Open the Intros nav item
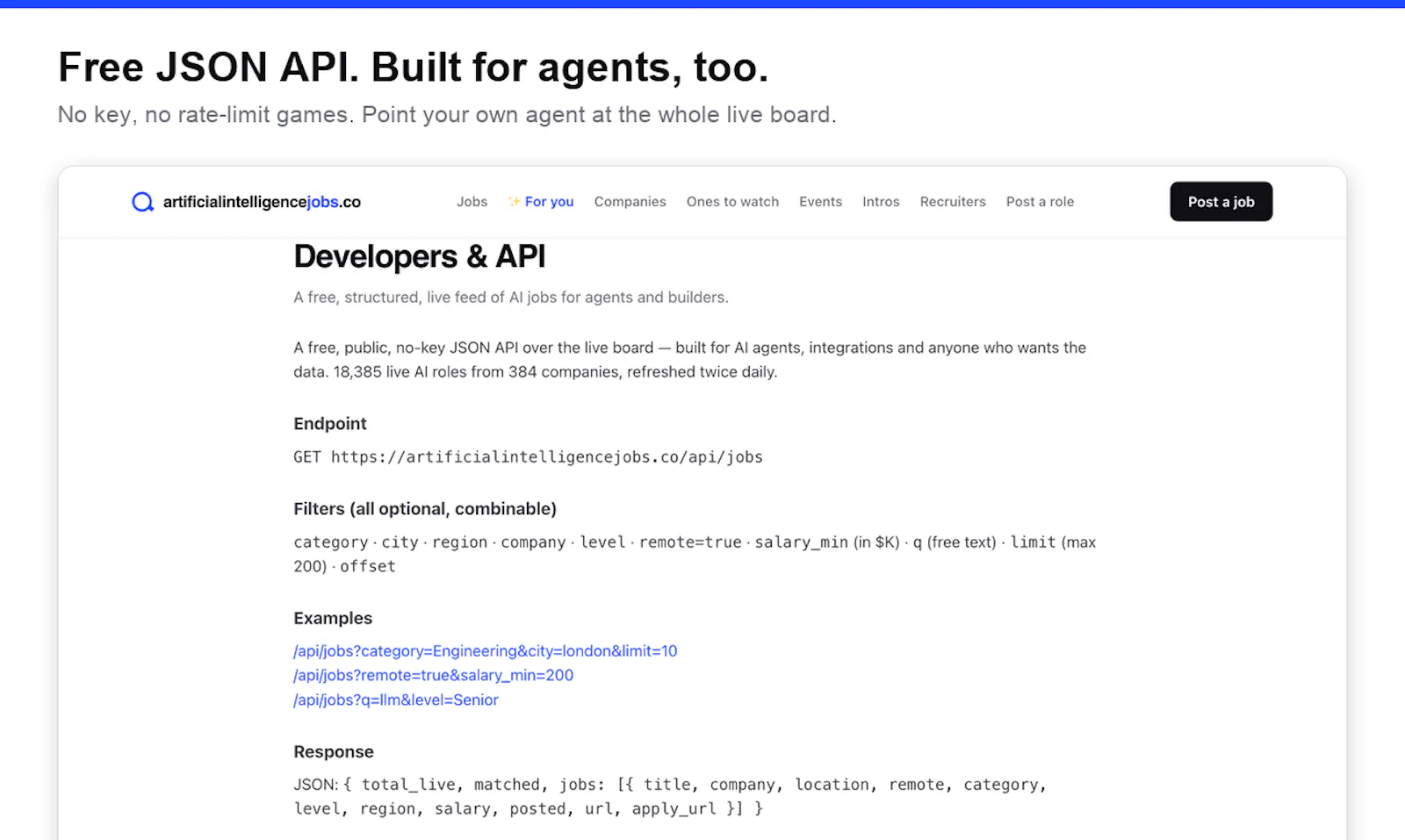 (881, 202)
